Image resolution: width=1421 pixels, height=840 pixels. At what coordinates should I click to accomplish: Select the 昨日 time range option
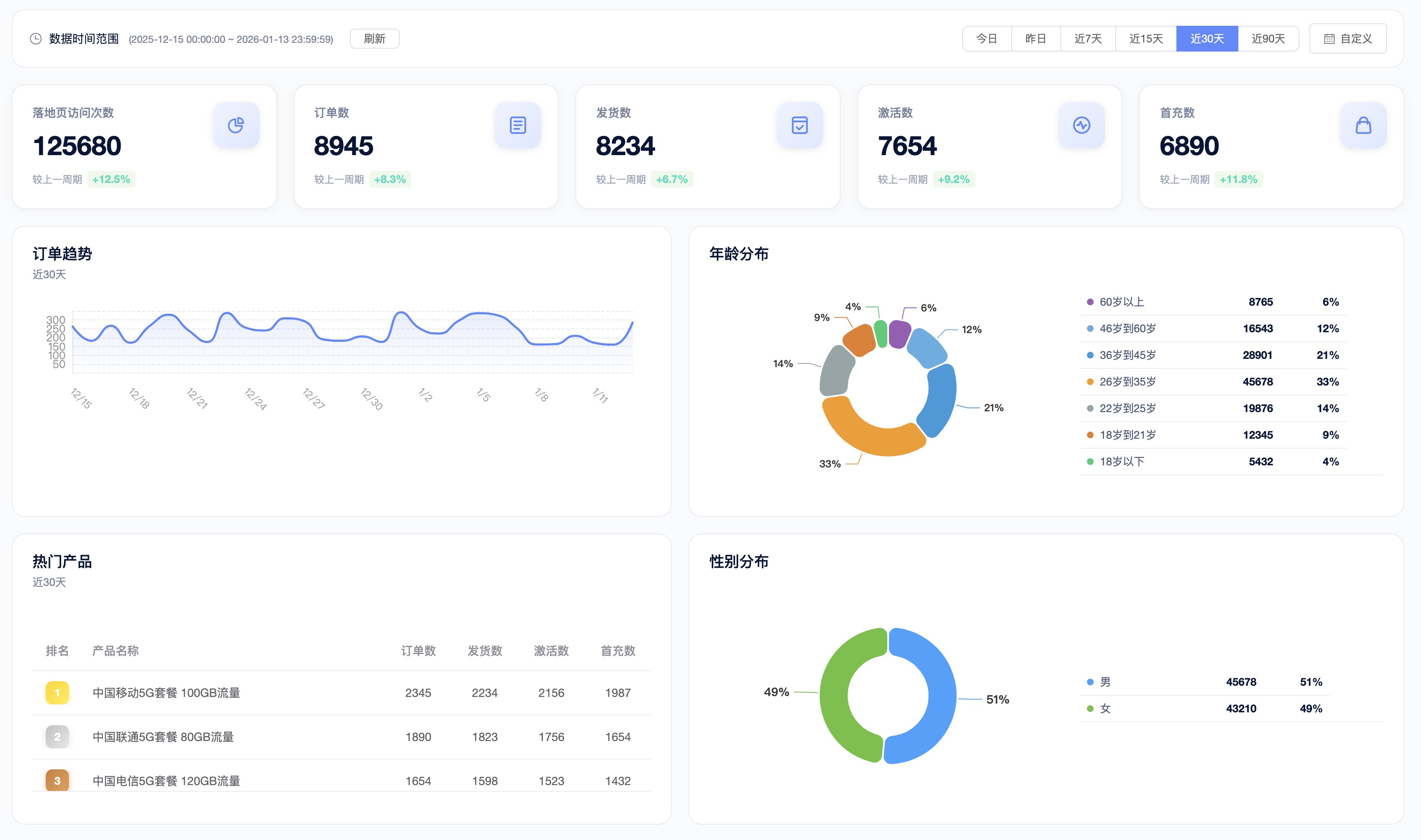pyautogui.click(x=1035, y=39)
